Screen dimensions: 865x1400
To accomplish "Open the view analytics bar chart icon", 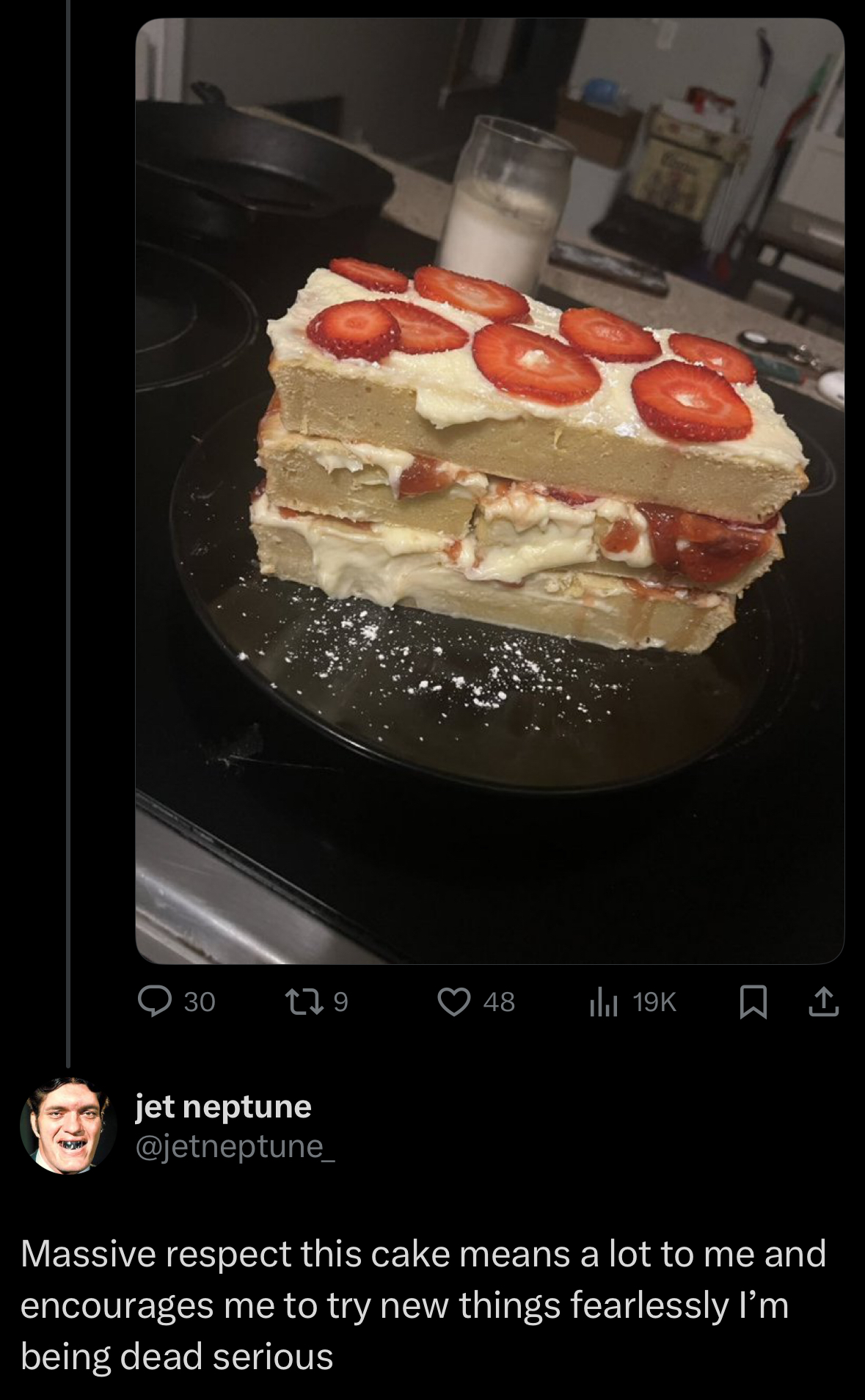I will (605, 1002).
